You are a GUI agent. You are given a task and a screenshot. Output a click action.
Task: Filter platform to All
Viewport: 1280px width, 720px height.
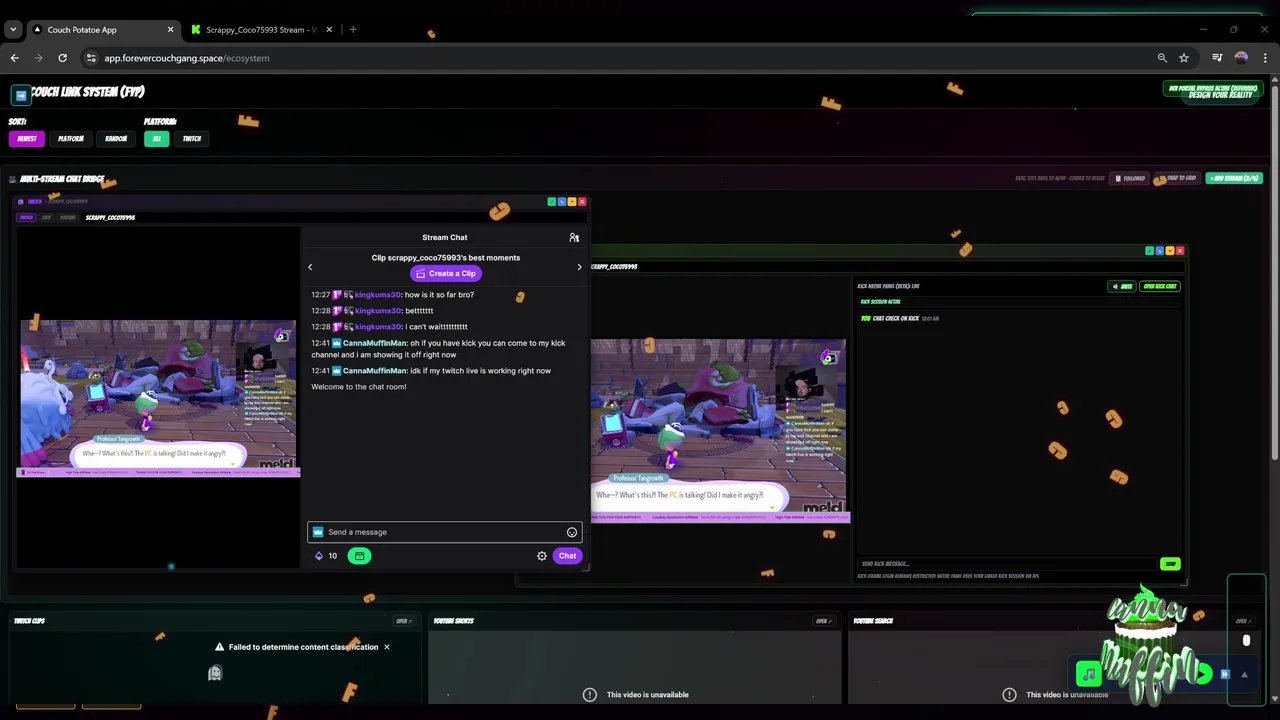pyautogui.click(x=156, y=139)
